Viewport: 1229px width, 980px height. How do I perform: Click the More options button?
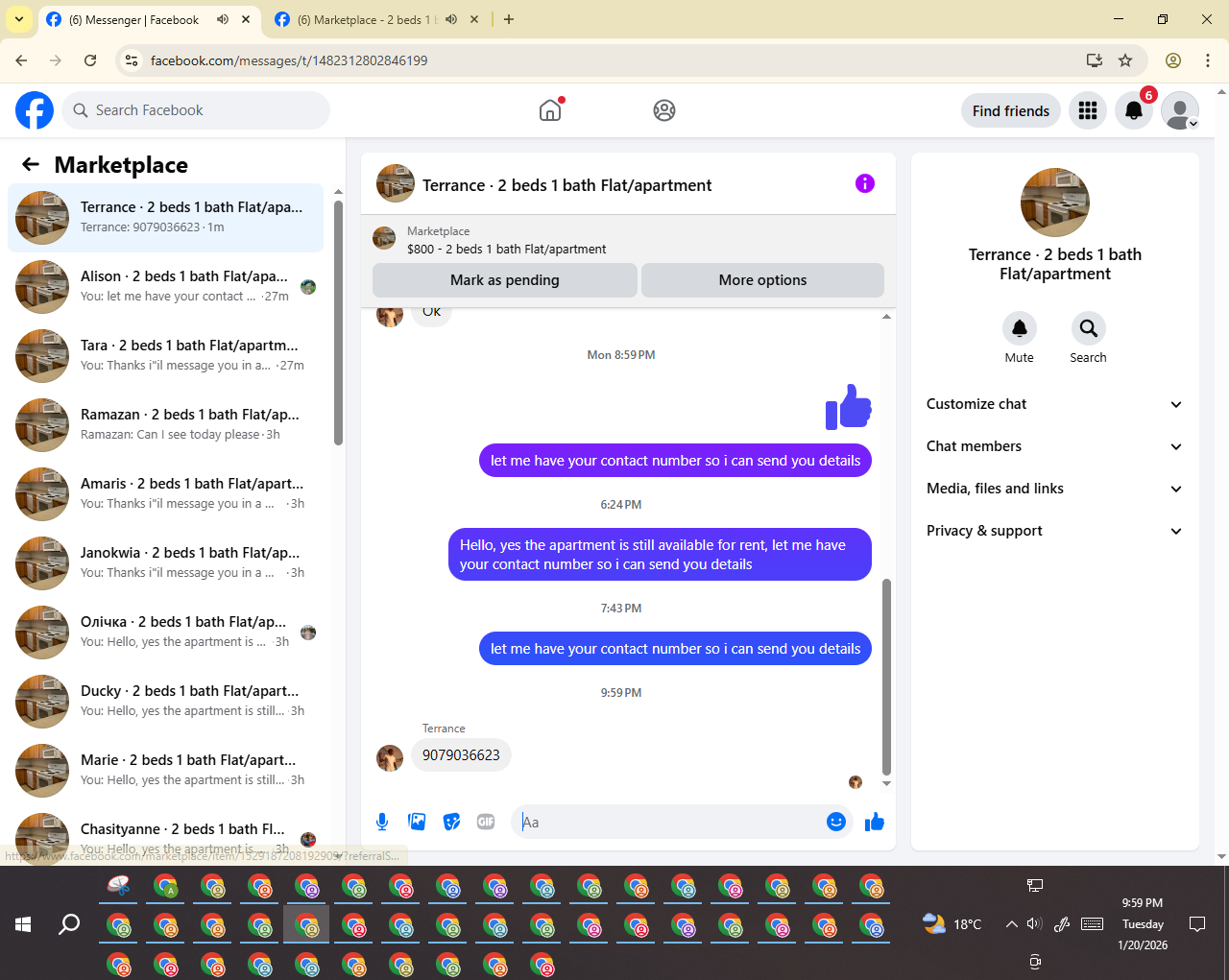pyautogui.click(x=762, y=280)
